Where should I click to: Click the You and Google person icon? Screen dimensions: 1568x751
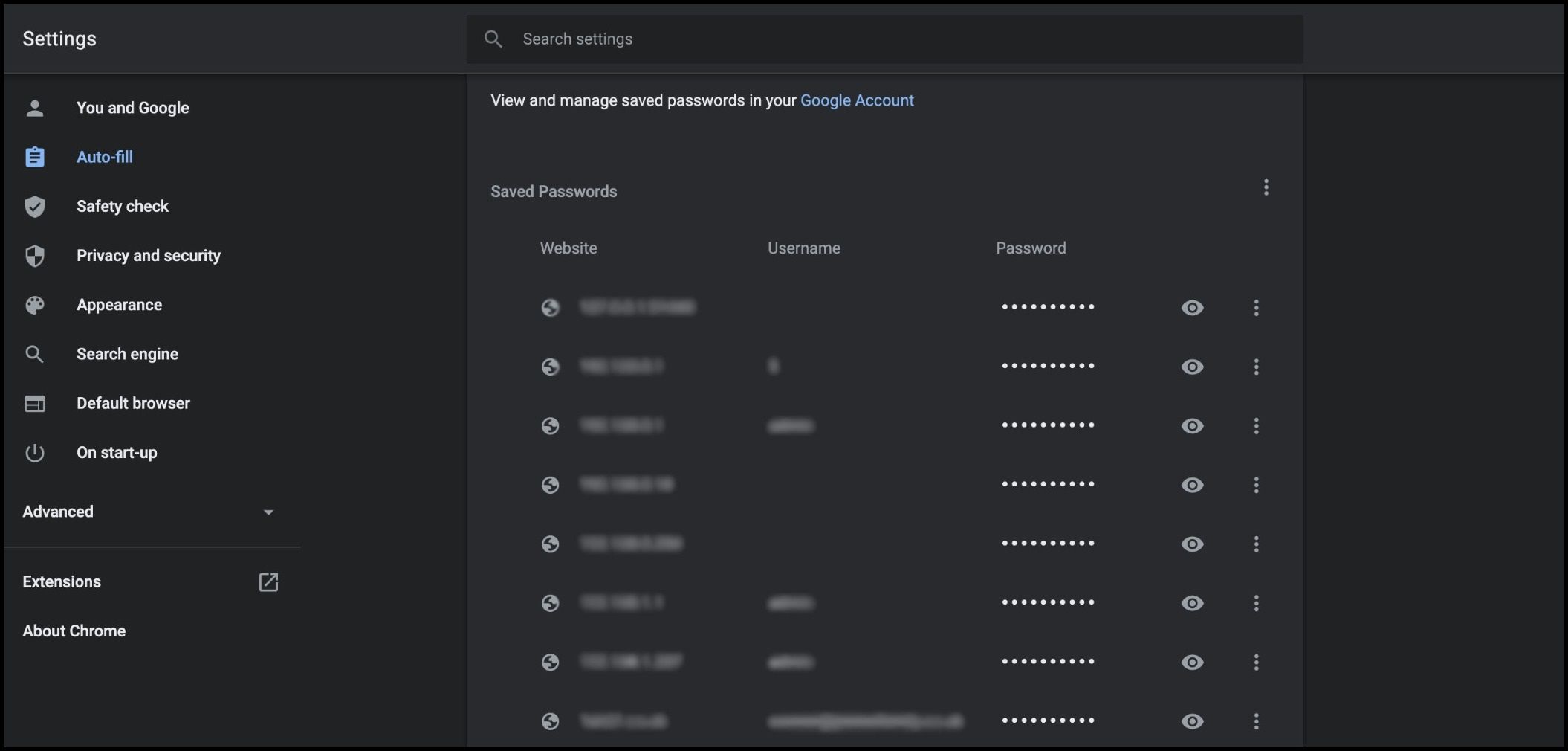tap(35, 109)
